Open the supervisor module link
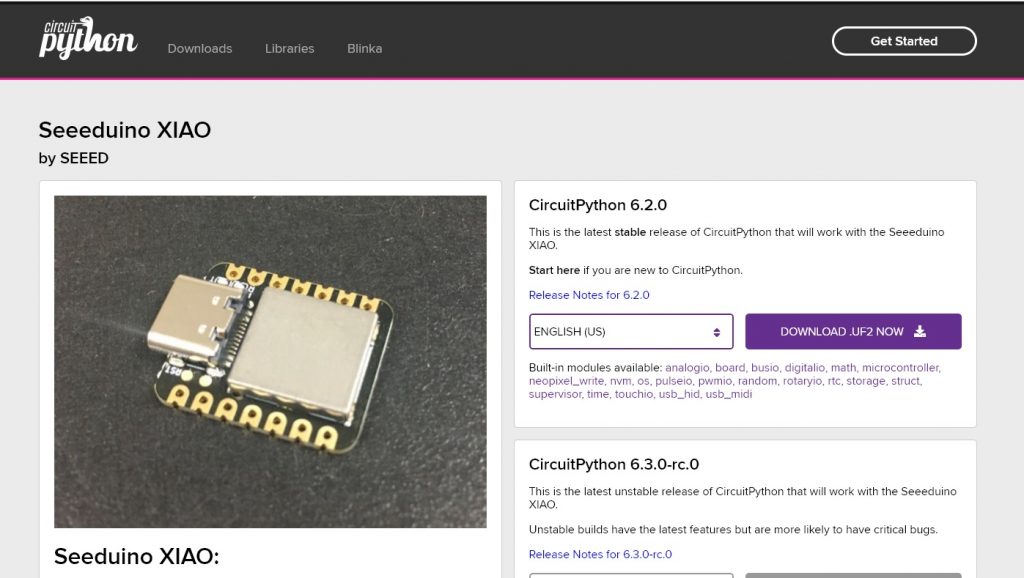1024x578 pixels. click(554, 394)
